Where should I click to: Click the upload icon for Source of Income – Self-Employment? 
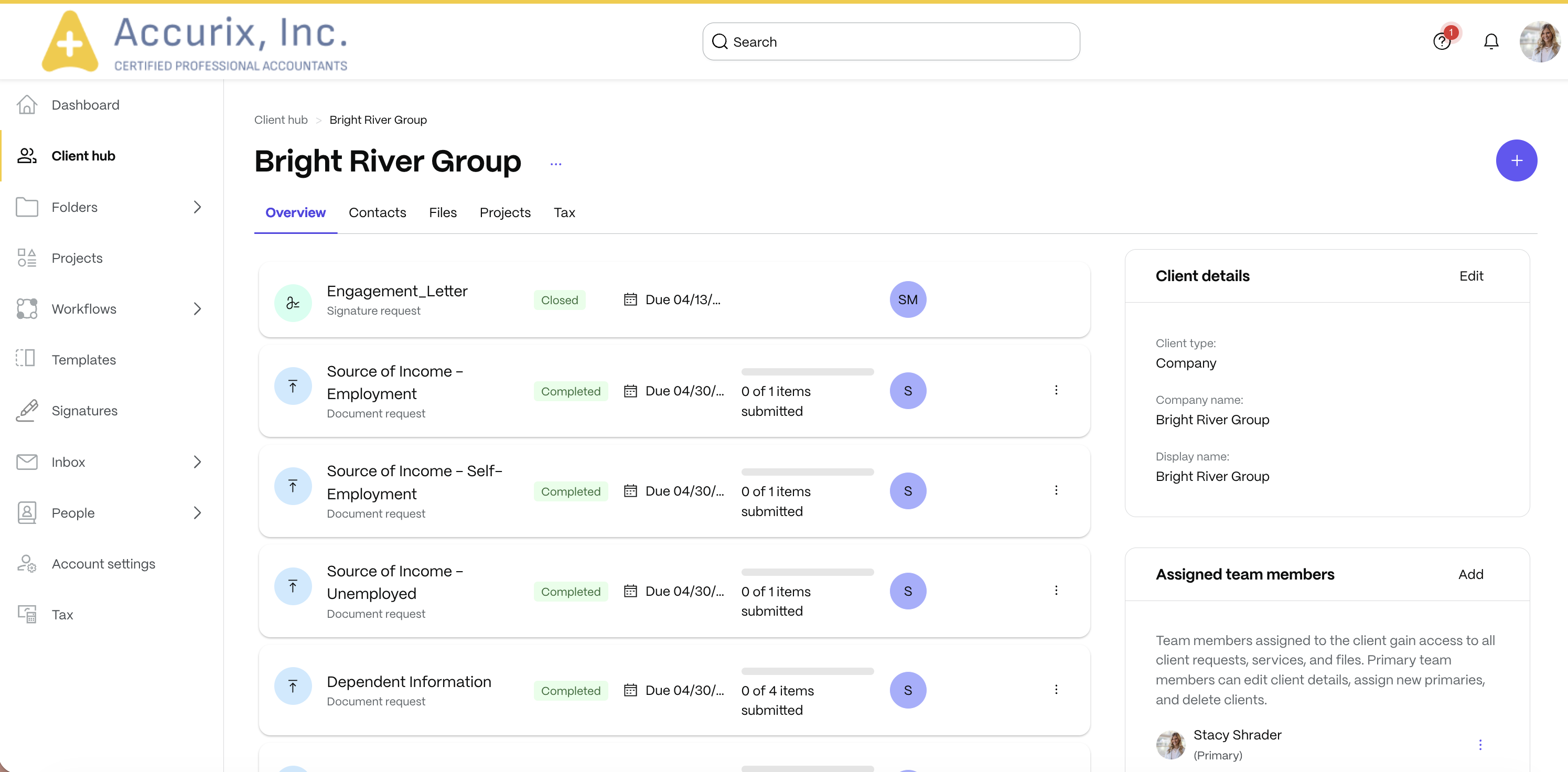(293, 486)
